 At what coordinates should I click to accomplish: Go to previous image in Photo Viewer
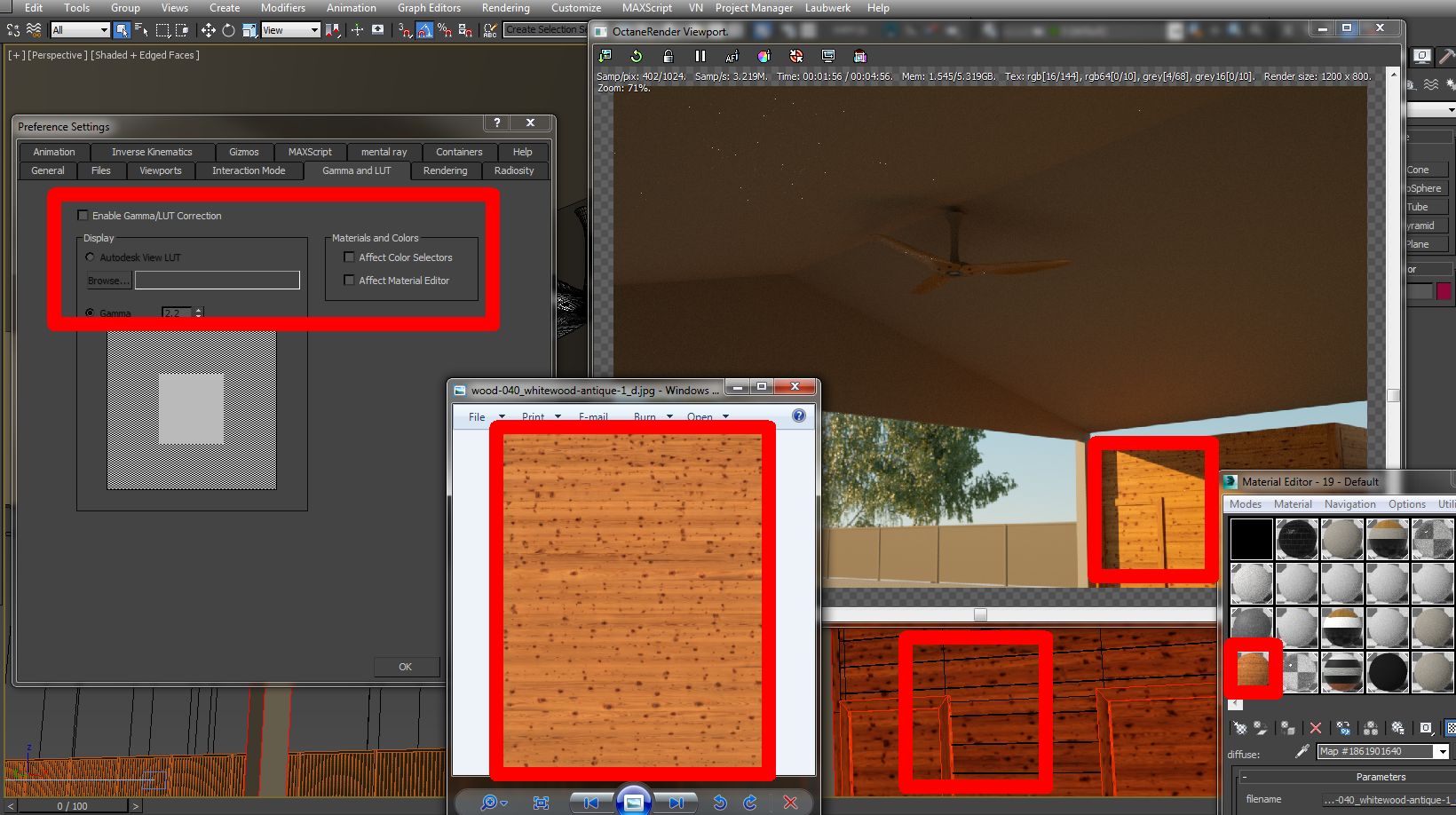[590, 803]
